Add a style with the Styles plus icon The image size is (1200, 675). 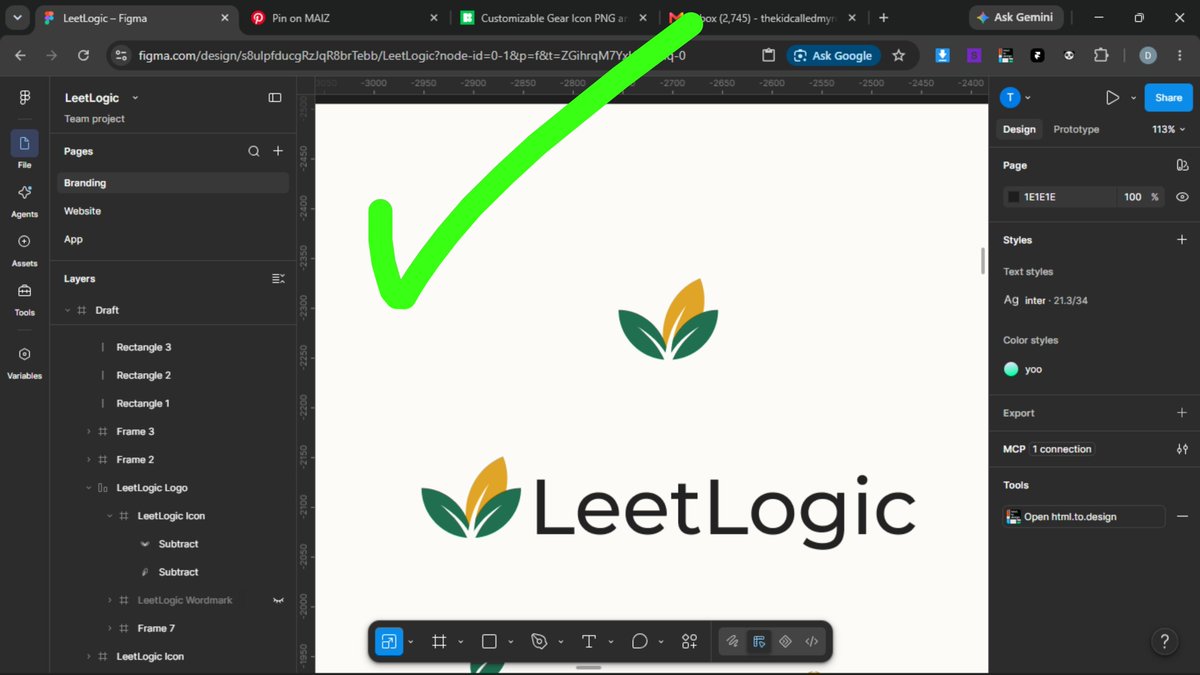1182,240
